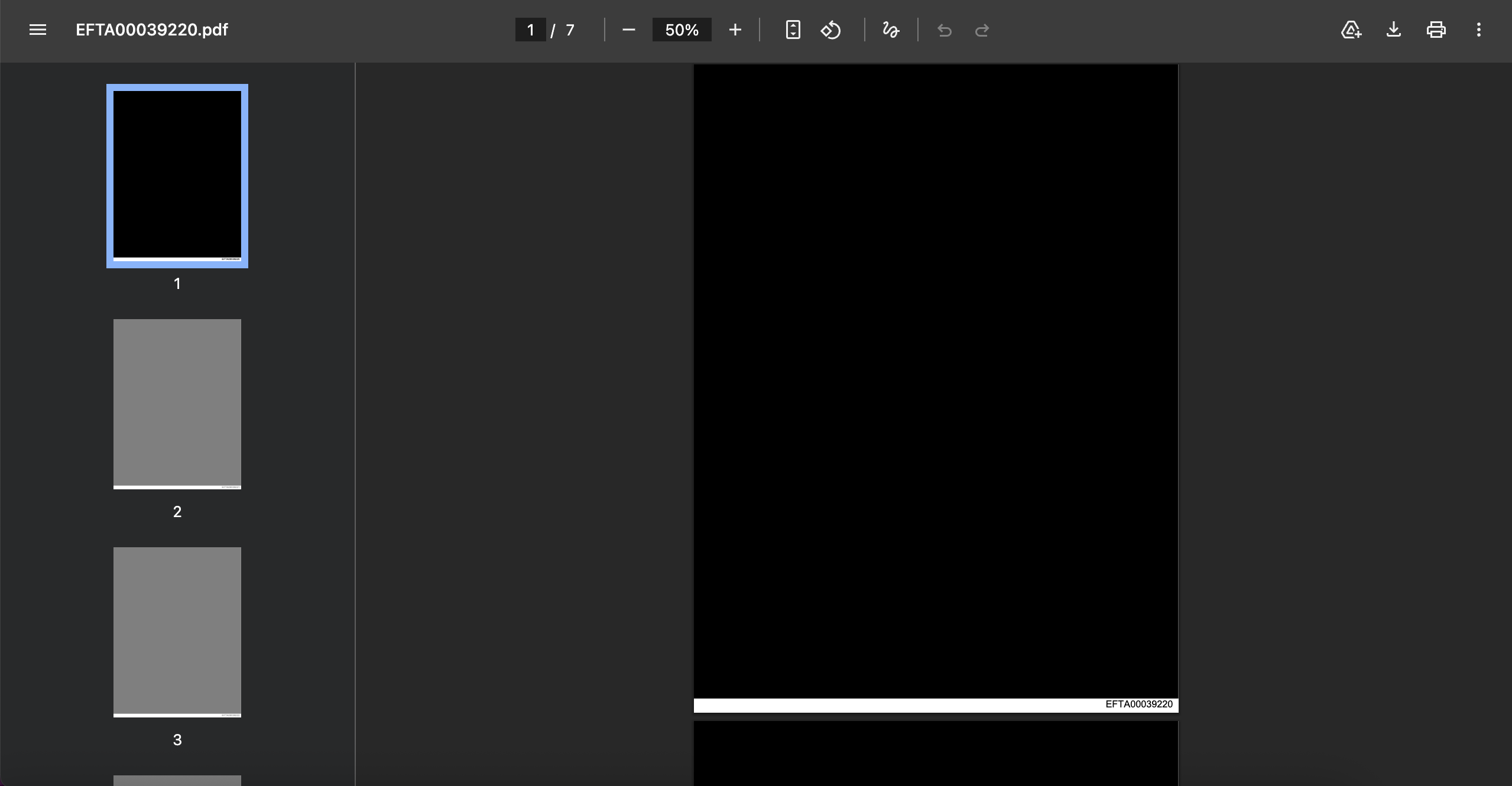The height and width of the screenshot is (786, 1512).
Task: Collapse the sidebar with hamburger icon
Action: [x=38, y=30]
